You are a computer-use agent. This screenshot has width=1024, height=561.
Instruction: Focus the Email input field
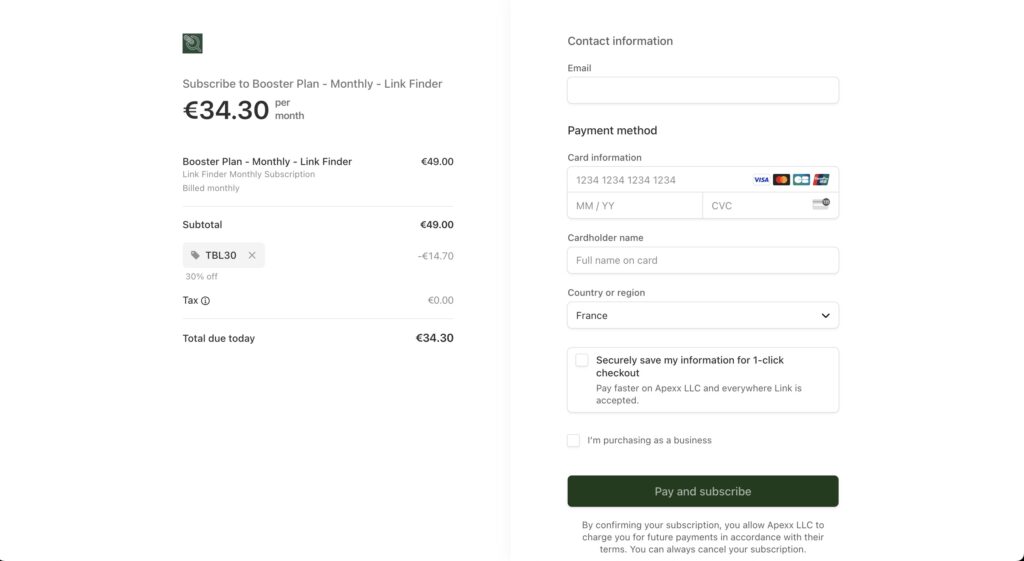pos(703,90)
